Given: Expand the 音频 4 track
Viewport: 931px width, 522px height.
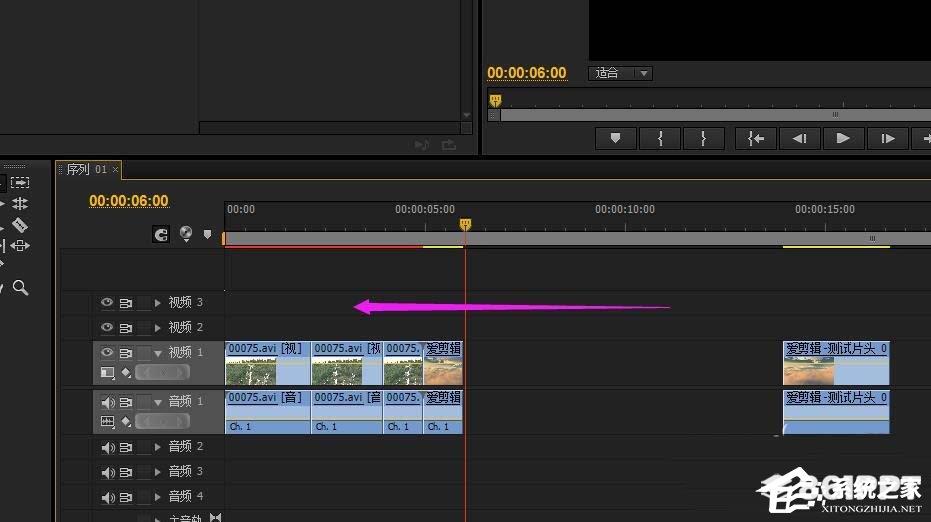Looking at the screenshot, I should (x=157, y=496).
